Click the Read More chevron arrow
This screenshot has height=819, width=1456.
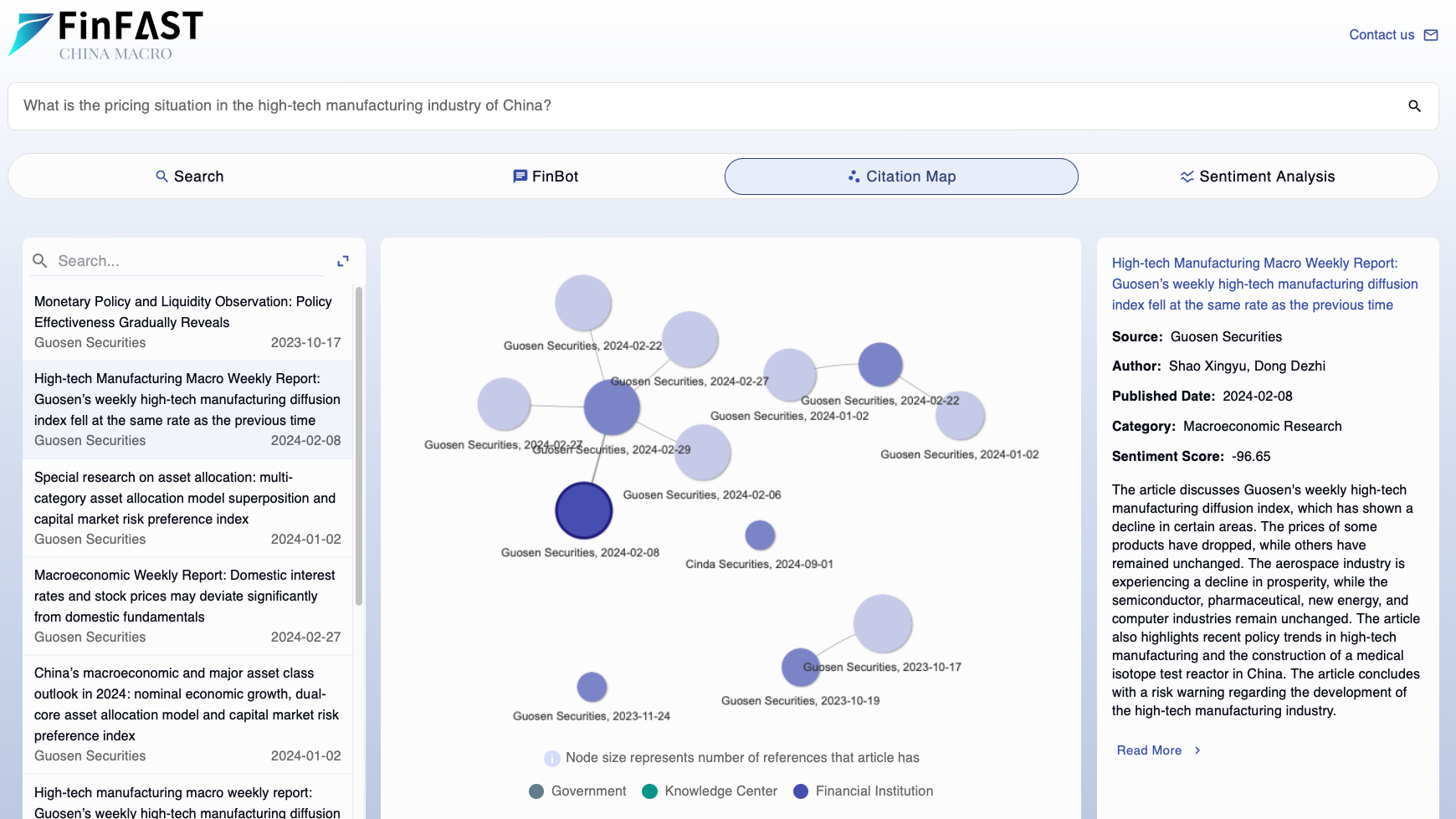coord(1197,750)
